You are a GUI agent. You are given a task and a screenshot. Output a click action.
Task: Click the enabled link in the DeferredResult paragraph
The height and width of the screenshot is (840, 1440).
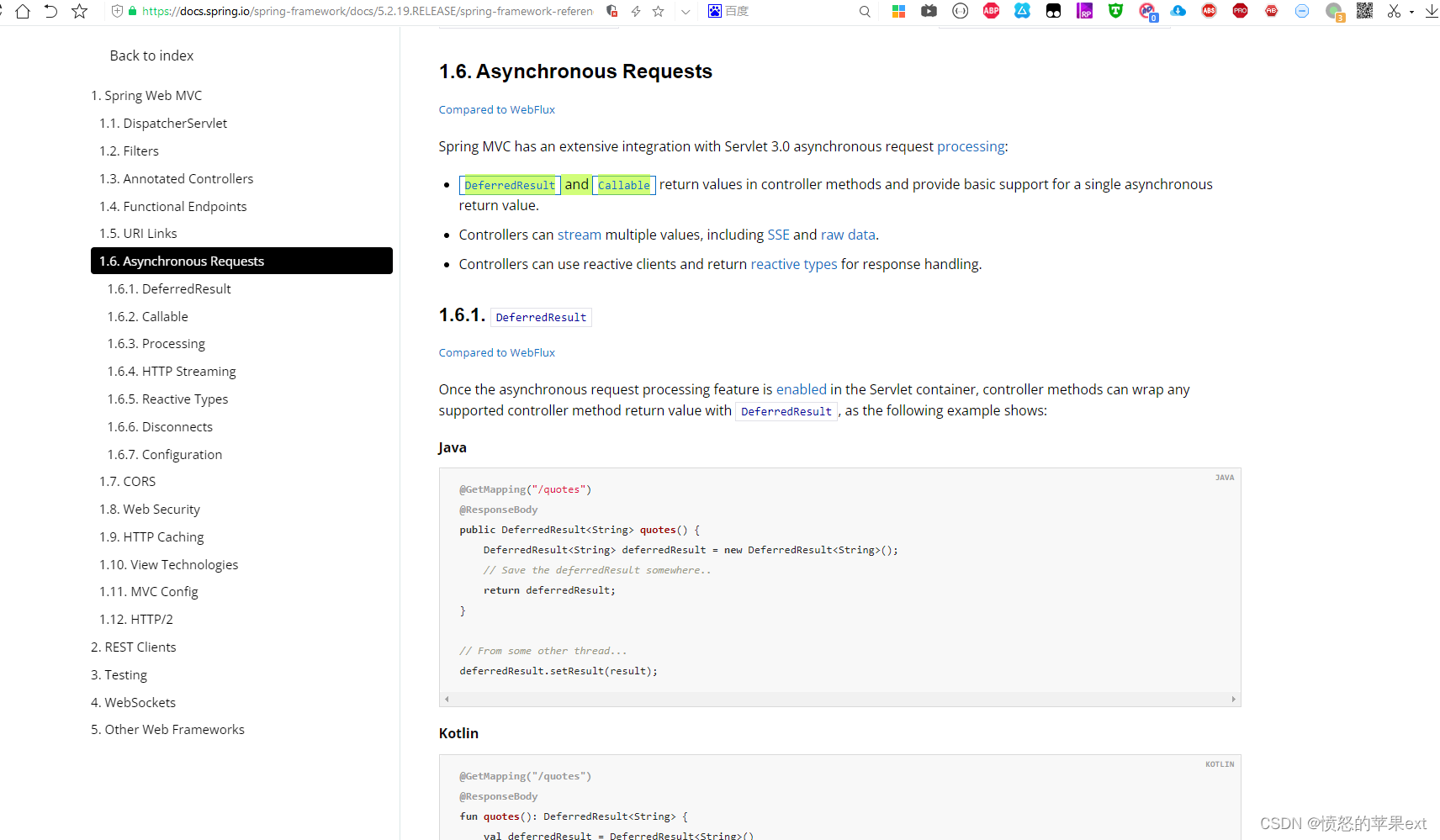tap(801, 389)
